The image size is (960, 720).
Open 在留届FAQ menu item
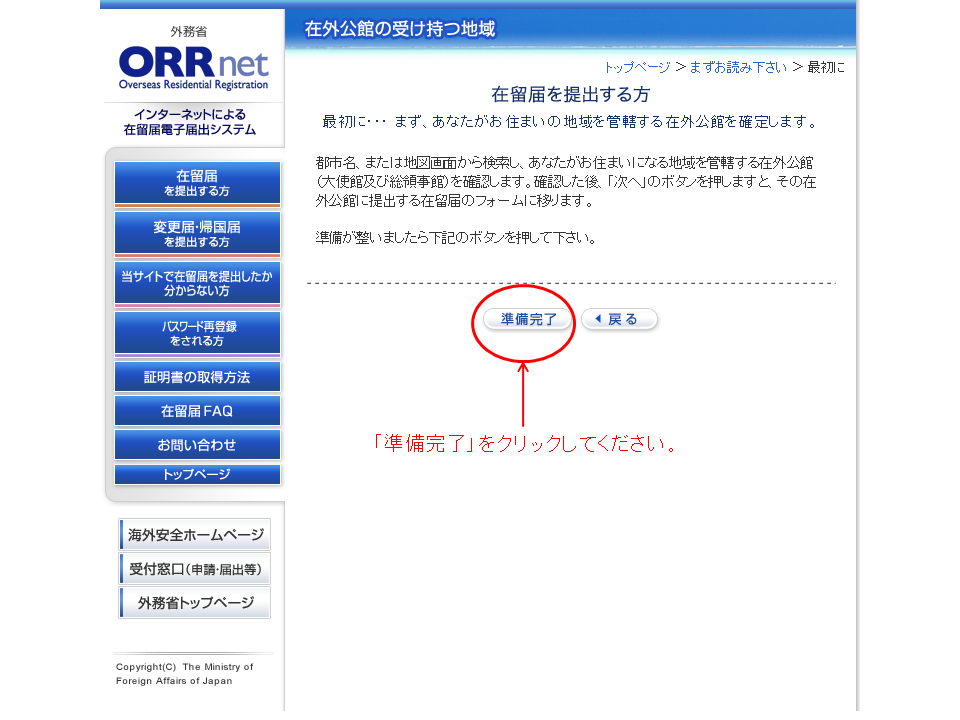point(197,411)
